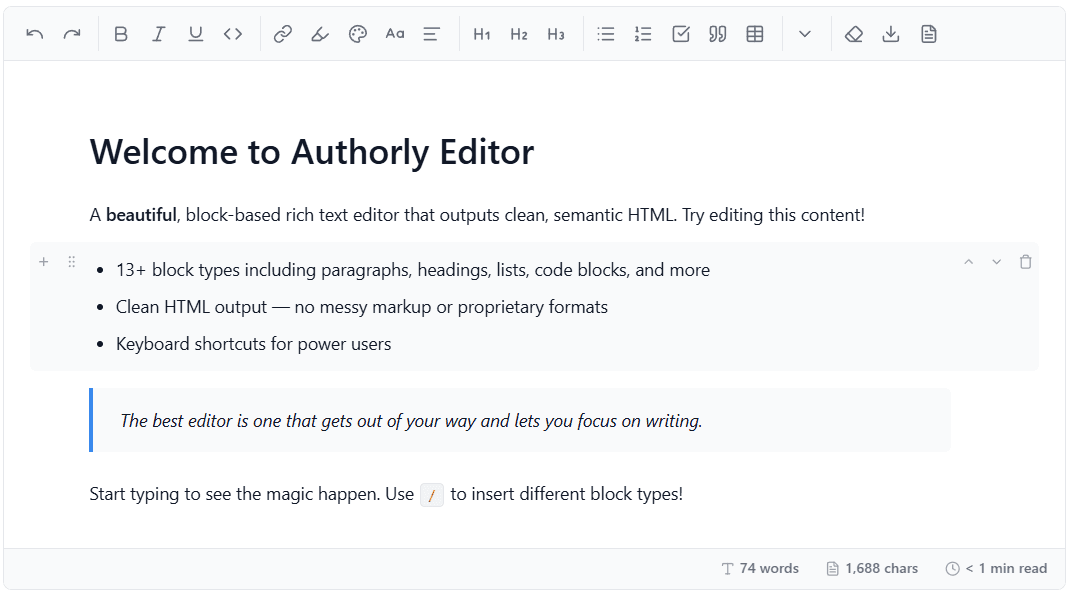1071x594 pixels.
Task: Toggle italic formatting
Action: point(158,34)
